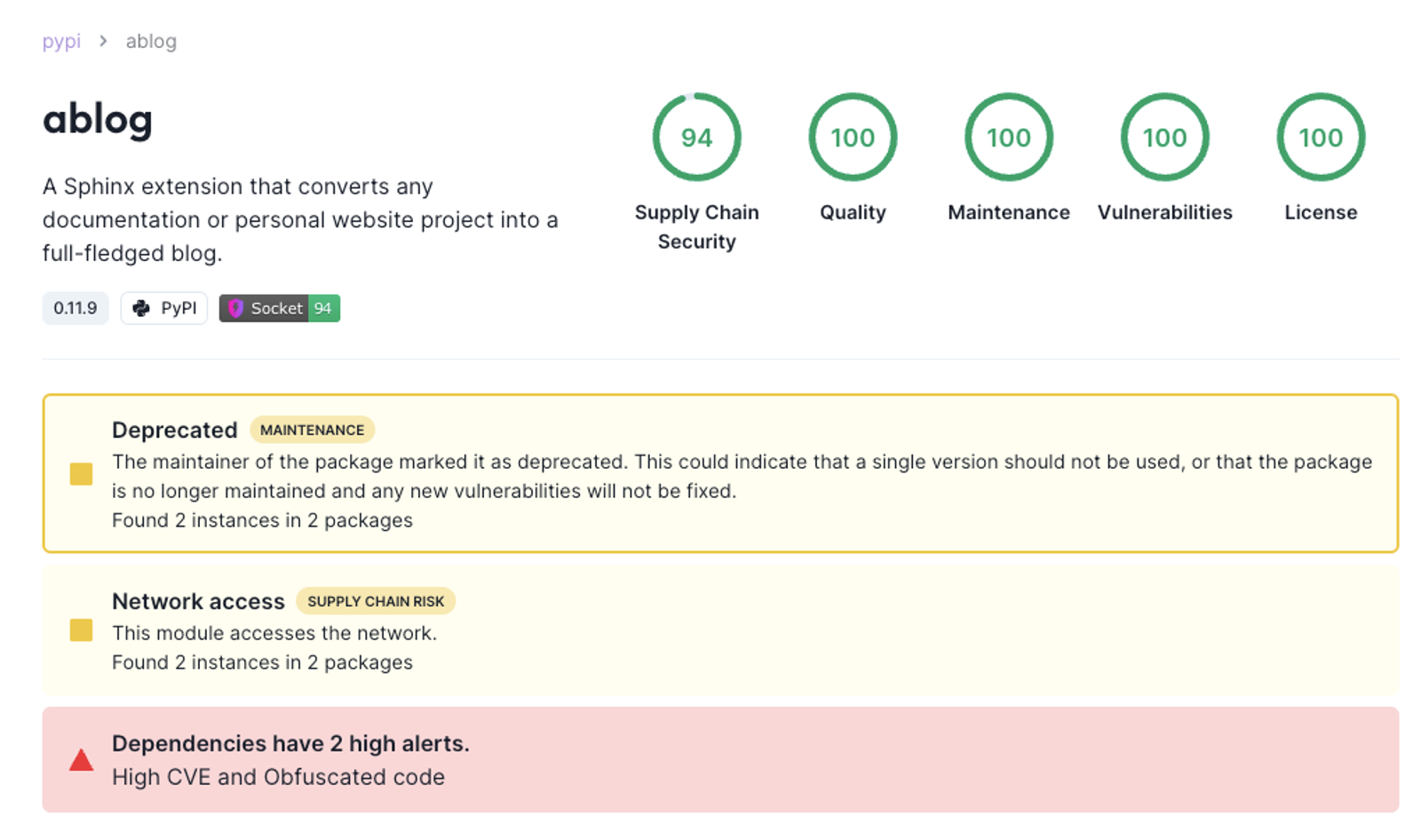The width and height of the screenshot is (1421, 840).
Task: Click the Socket shield icon badge
Action: click(235, 308)
